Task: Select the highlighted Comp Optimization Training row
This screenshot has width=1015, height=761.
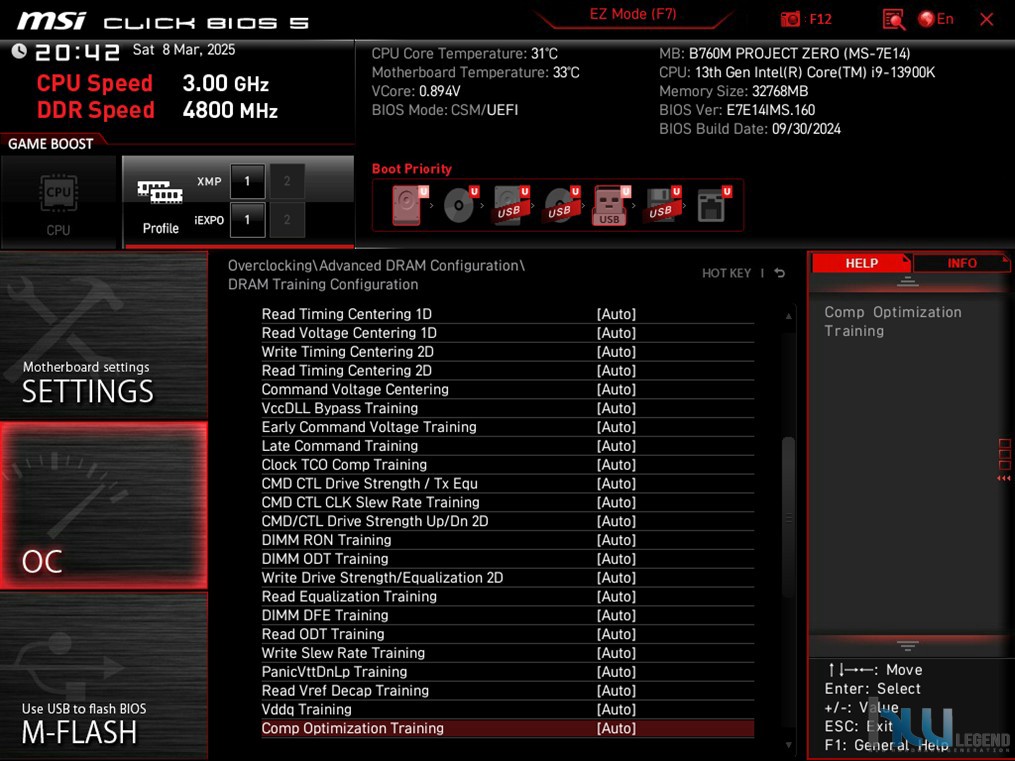Action: point(508,728)
